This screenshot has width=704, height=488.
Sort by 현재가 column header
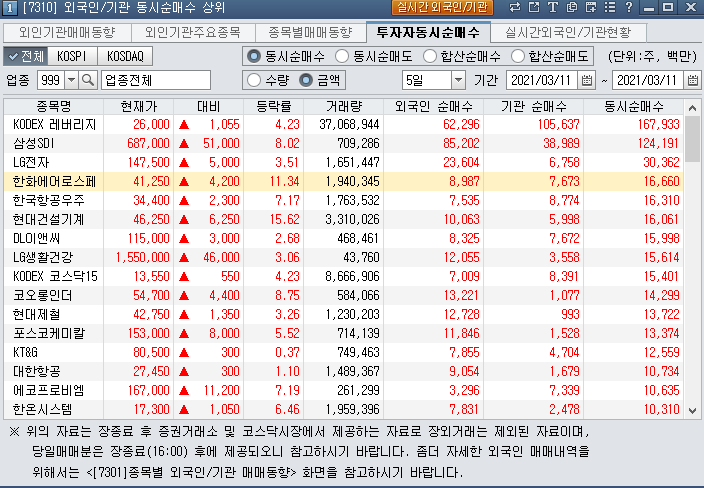click(x=139, y=106)
